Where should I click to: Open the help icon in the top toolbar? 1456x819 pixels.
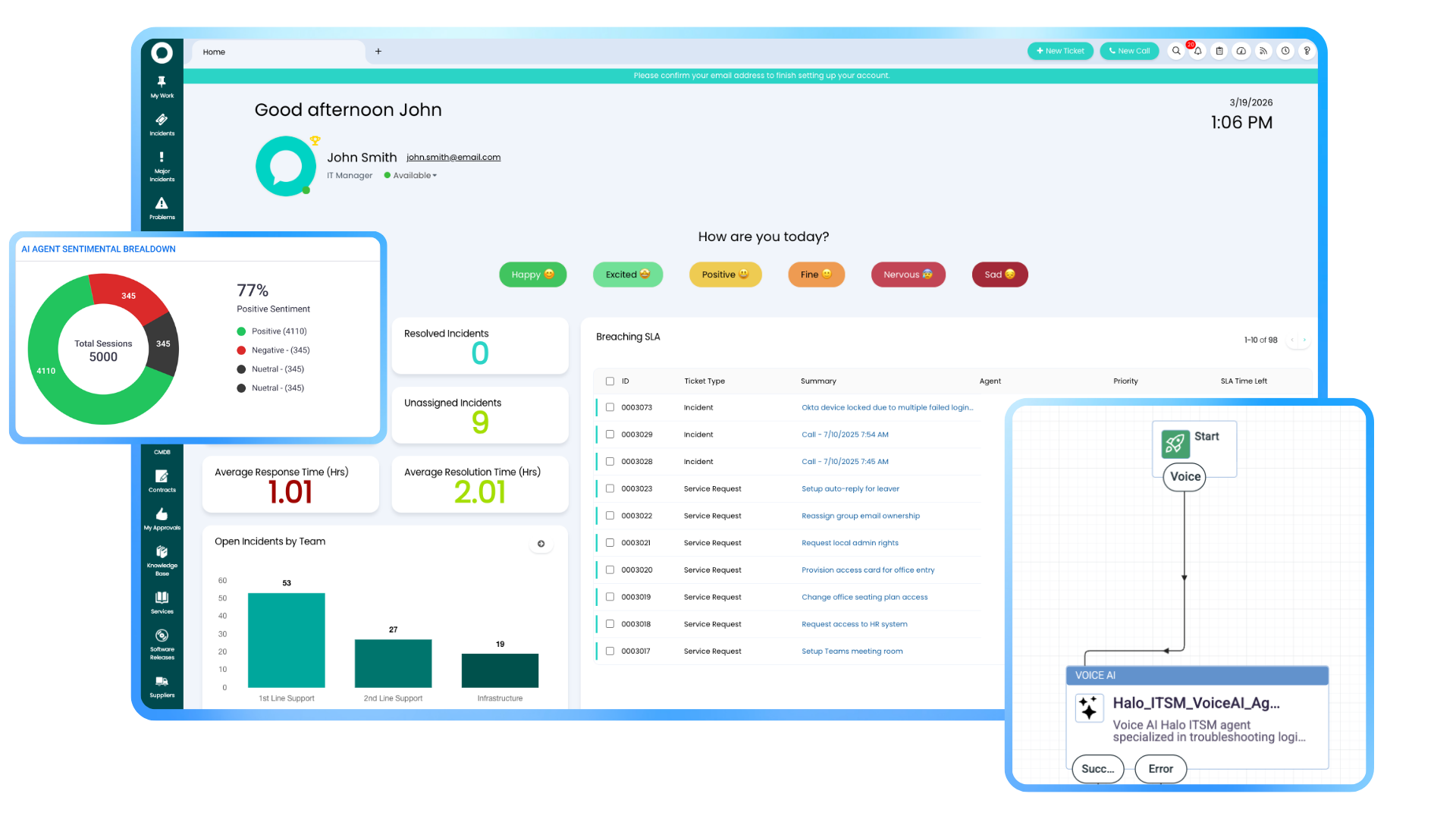(x=1307, y=50)
